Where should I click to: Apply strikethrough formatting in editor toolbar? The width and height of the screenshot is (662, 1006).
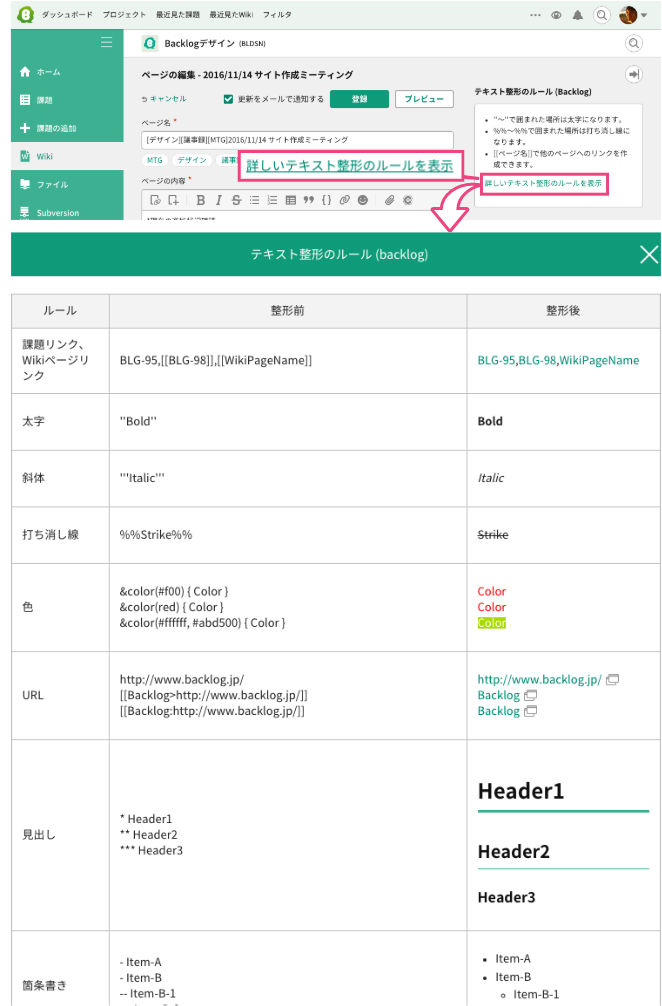click(x=236, y=200)
